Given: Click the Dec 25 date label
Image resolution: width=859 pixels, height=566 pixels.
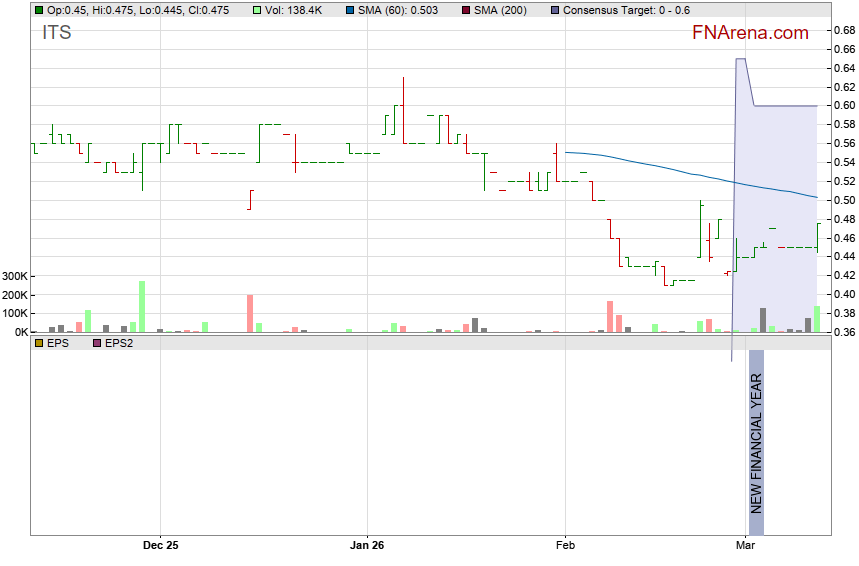Looking at the screenshot, I should point(160,546).
